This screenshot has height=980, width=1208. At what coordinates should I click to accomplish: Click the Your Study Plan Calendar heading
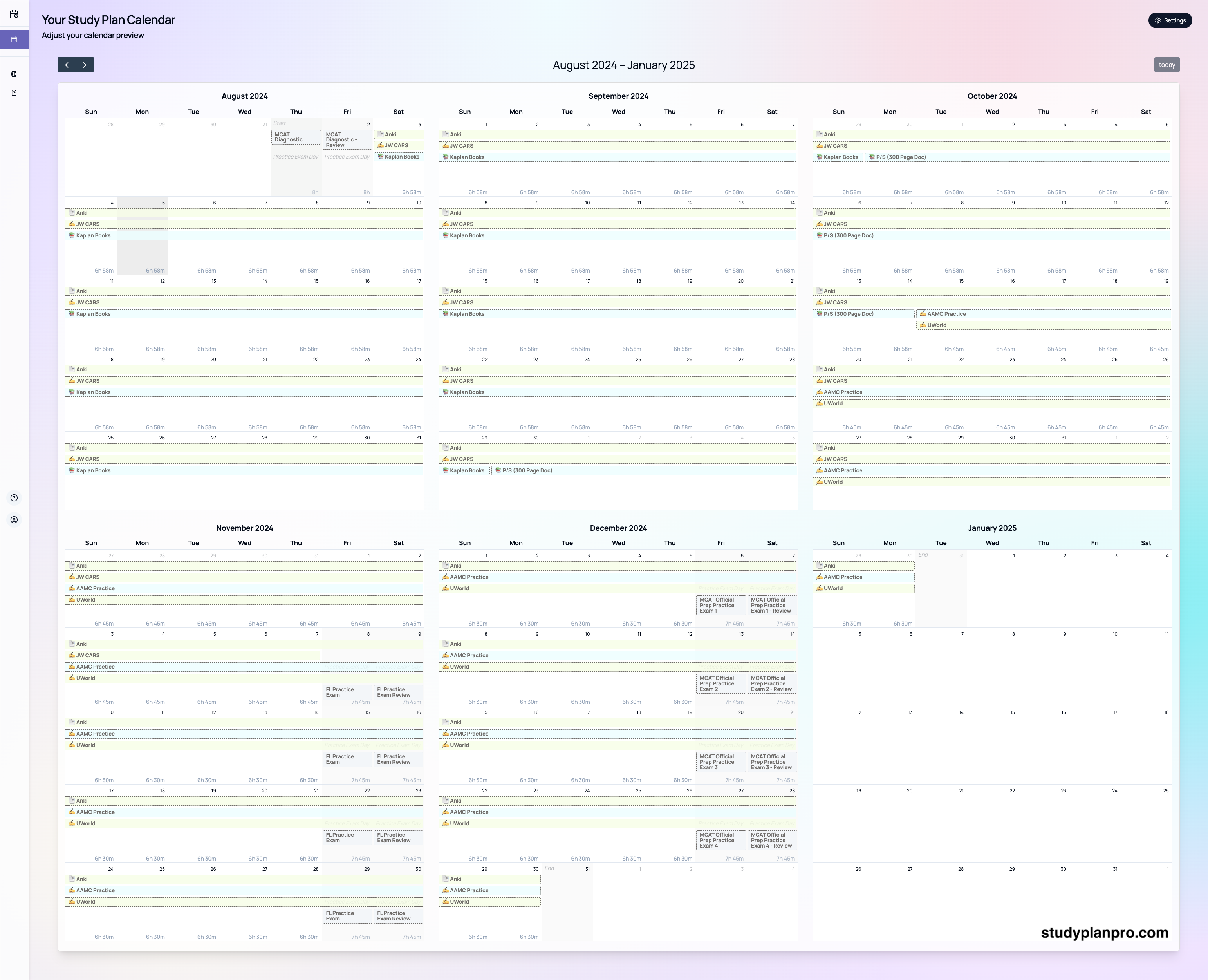tap(108, 20)
